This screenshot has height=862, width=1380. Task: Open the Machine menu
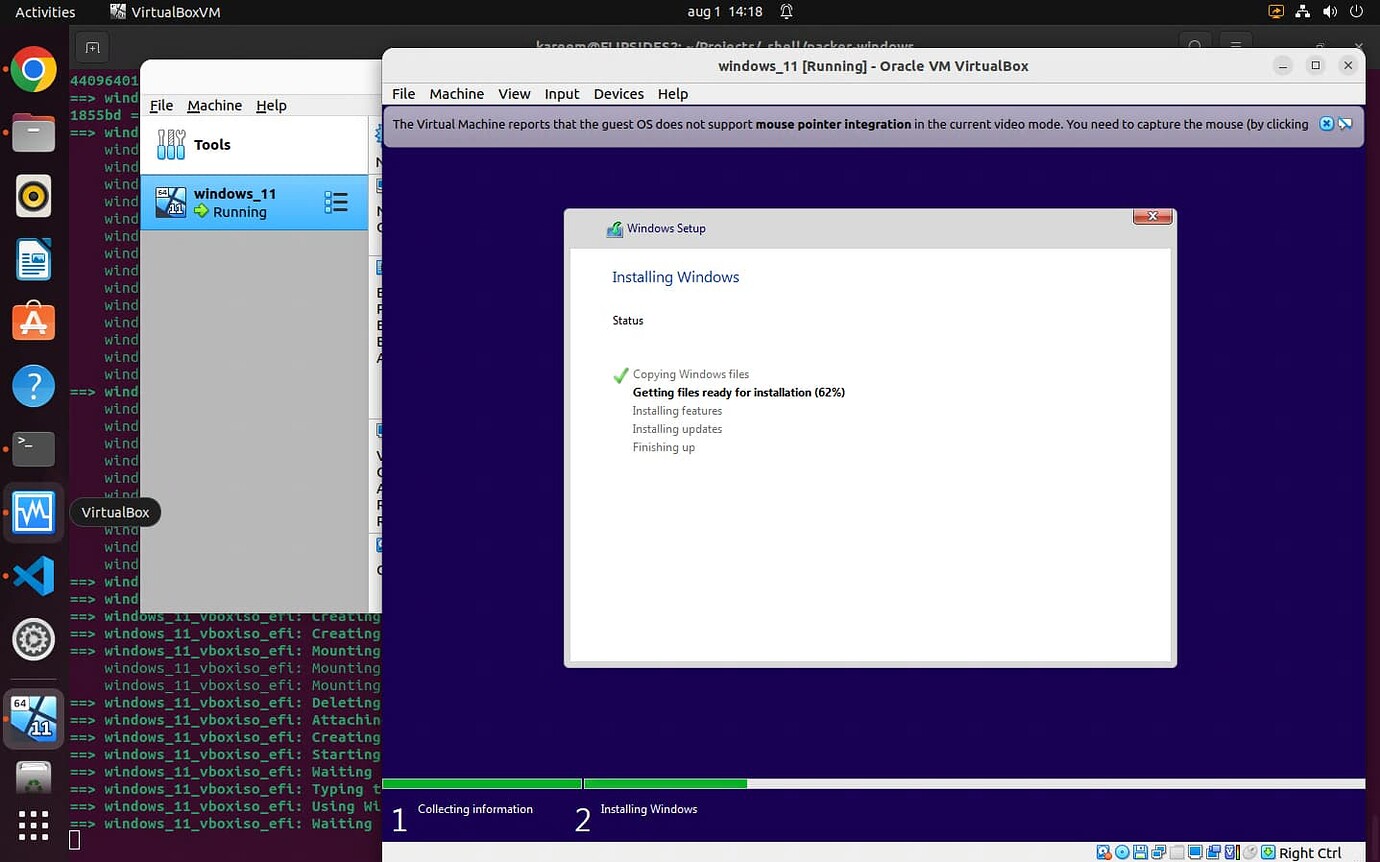click(456, 93)
